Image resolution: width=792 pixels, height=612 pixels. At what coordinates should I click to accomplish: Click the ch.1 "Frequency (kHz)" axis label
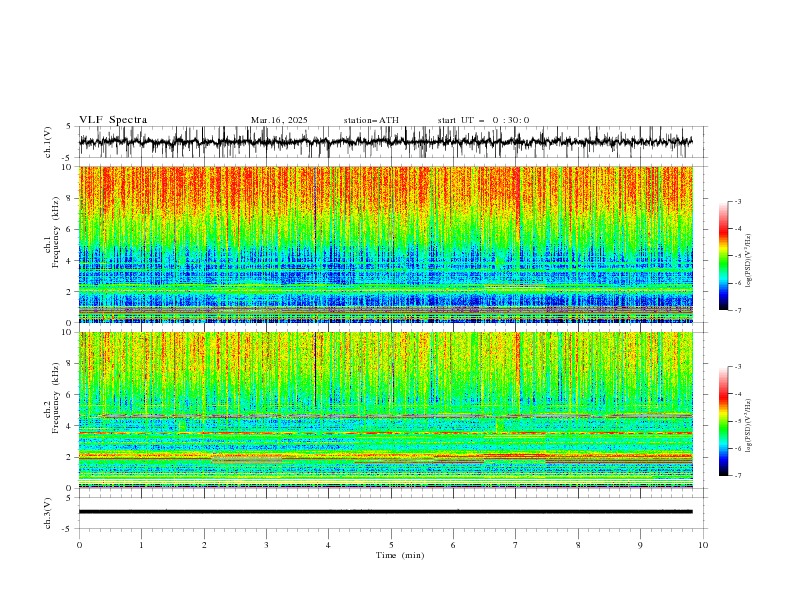tap(56, 232)
